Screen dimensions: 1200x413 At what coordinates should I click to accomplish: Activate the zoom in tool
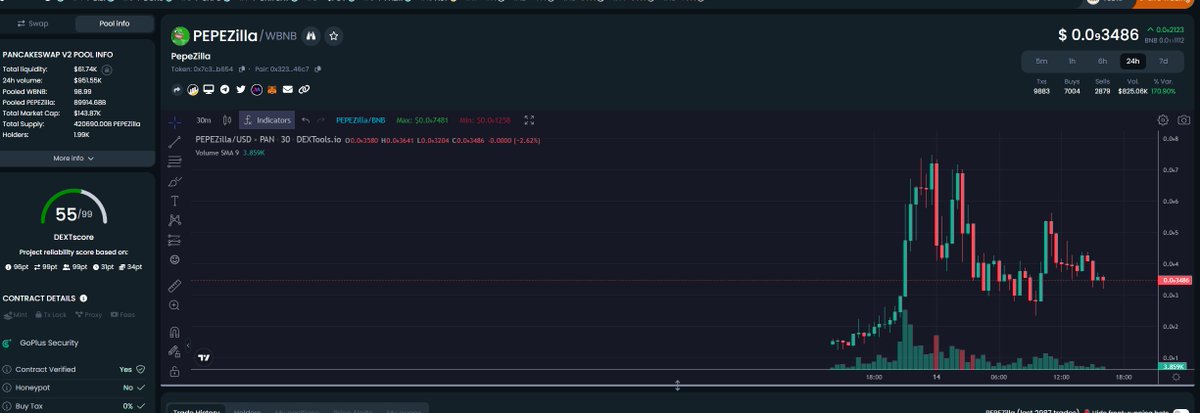coord(175,305)
